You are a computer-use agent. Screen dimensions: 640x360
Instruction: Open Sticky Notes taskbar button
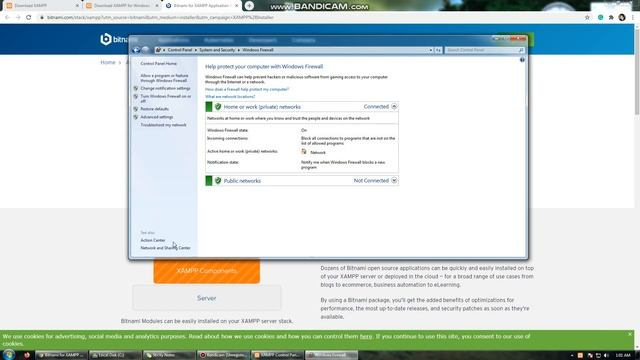click(169, 355)
